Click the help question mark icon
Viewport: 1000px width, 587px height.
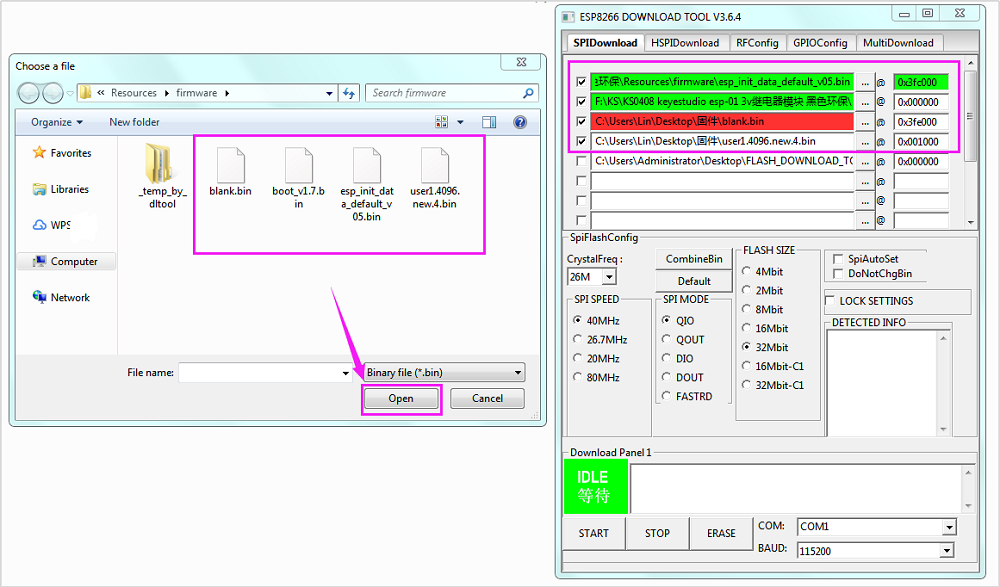(520, 122)
